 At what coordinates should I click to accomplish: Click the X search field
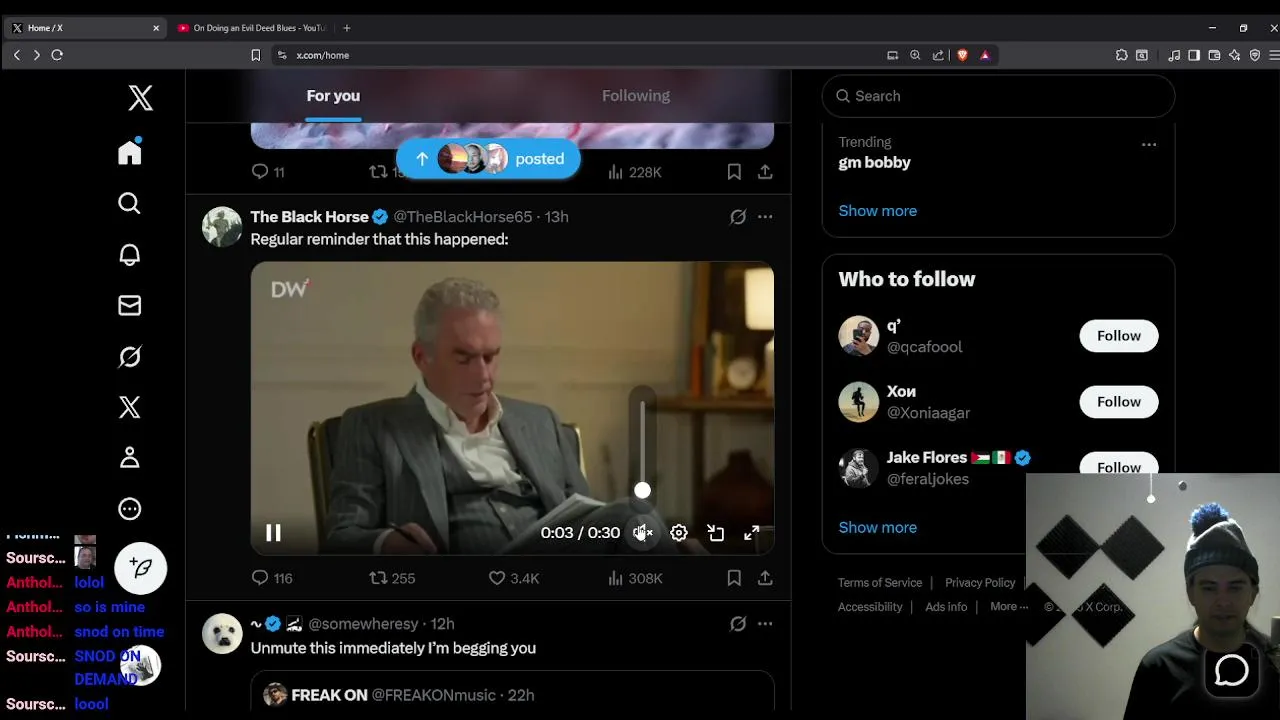998,96
